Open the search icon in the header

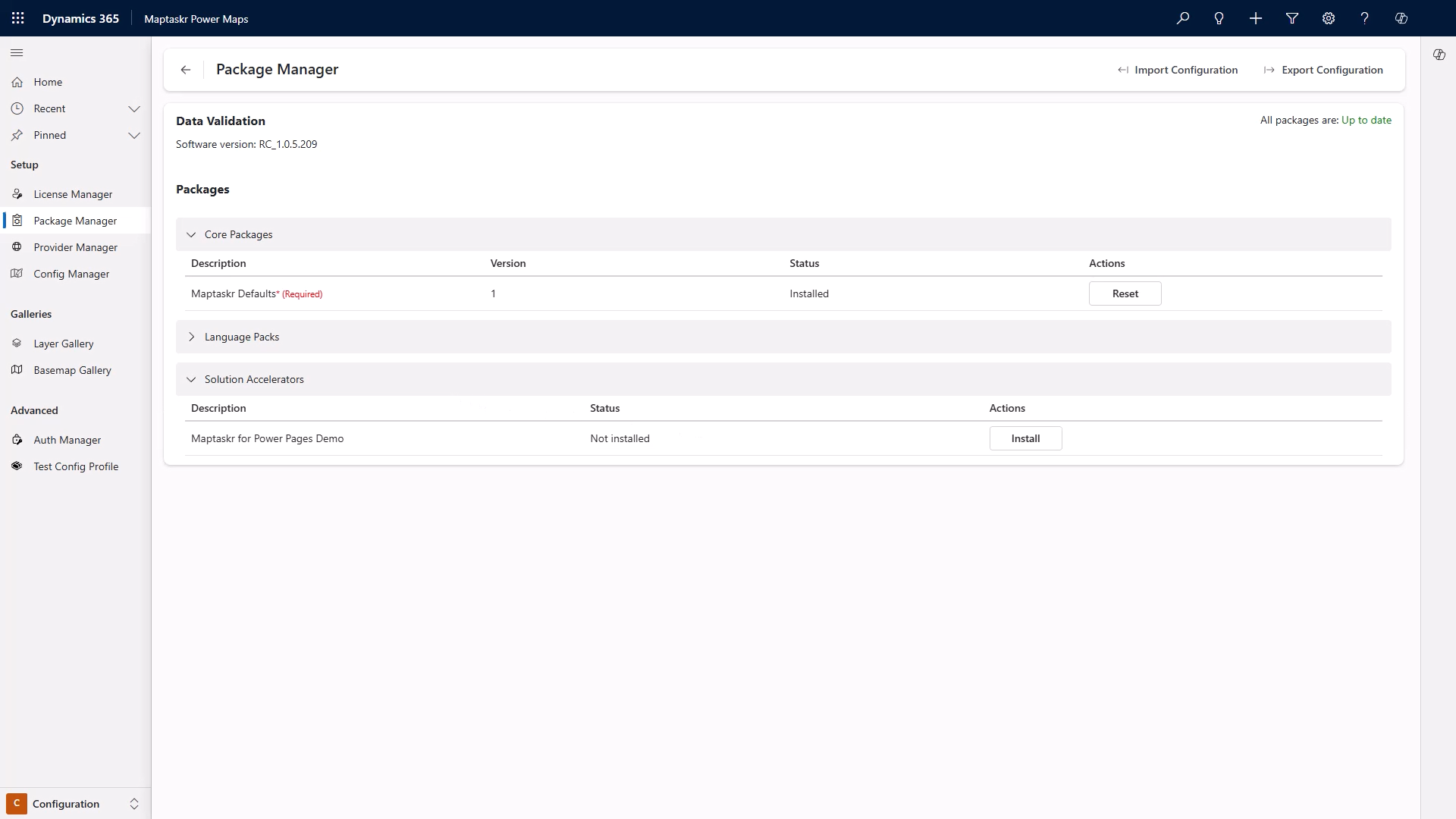(x=1182, y=18)
